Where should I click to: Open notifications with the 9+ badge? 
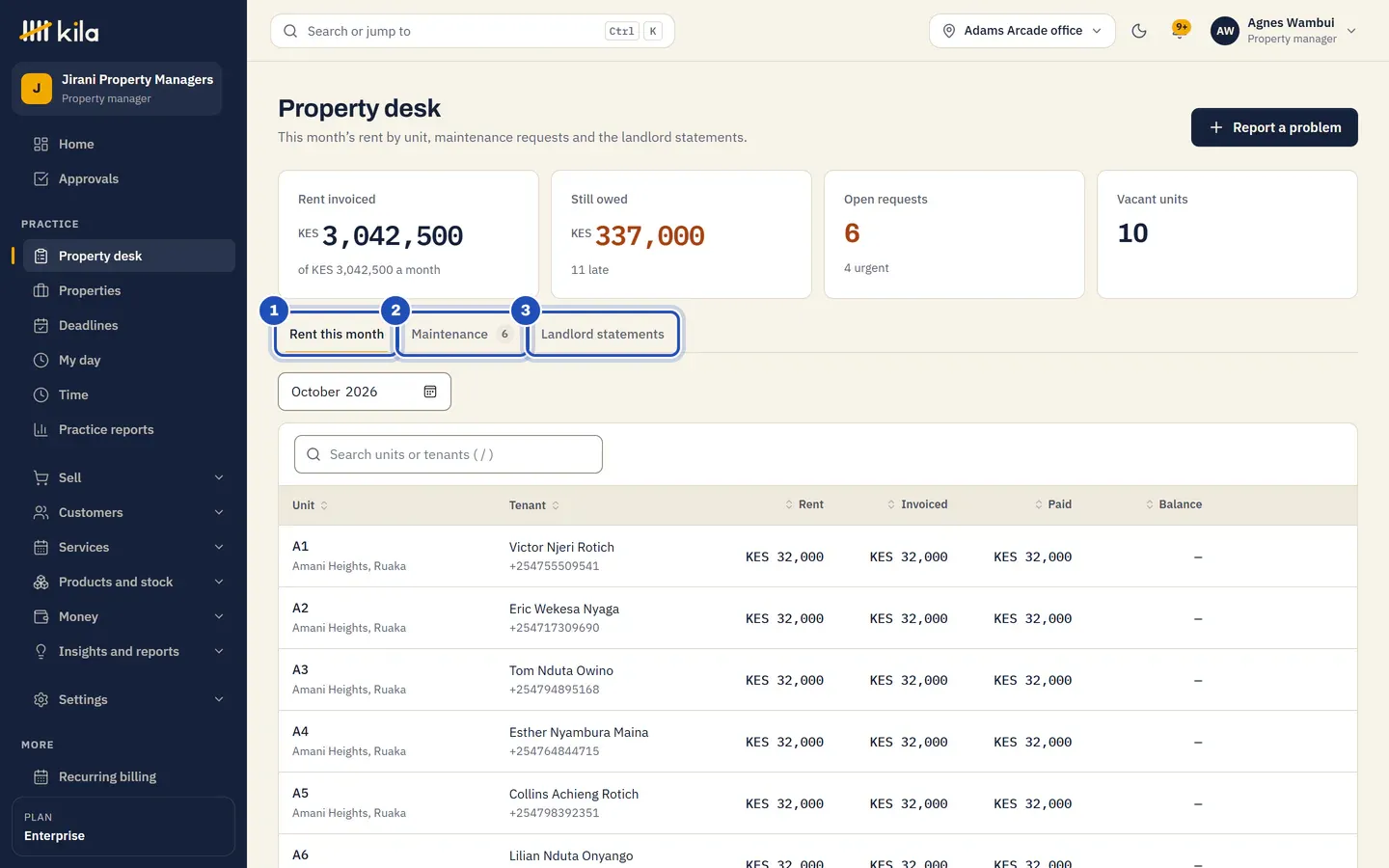[1180, 30]
